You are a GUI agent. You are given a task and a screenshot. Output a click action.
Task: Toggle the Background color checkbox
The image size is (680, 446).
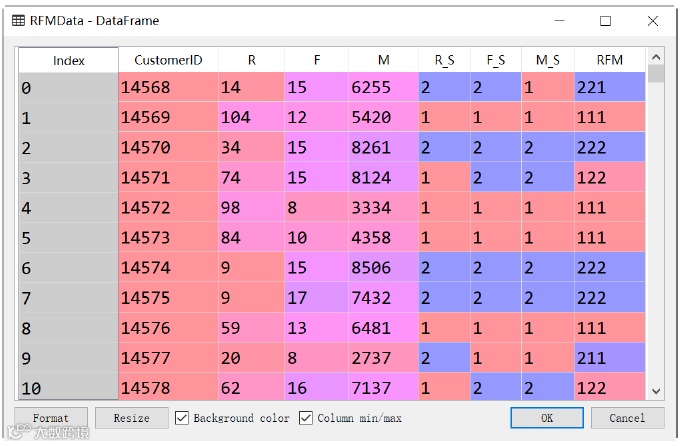pos(182,418)
